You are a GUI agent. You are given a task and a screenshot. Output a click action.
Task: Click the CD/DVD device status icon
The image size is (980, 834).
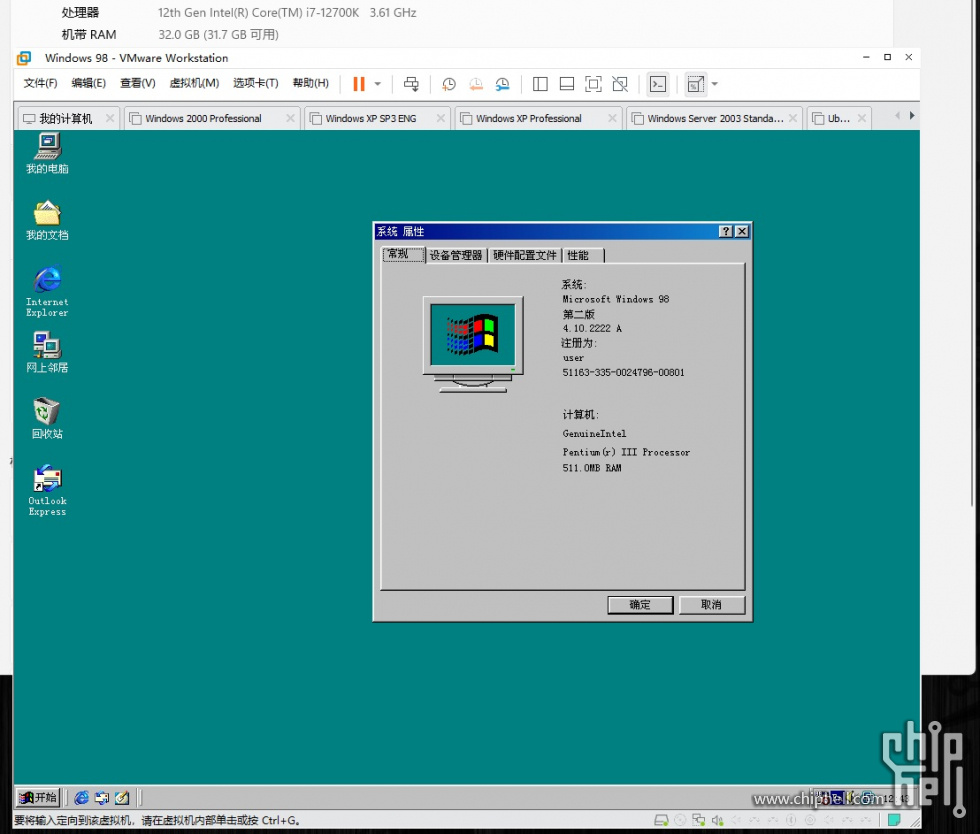(680, 820)
